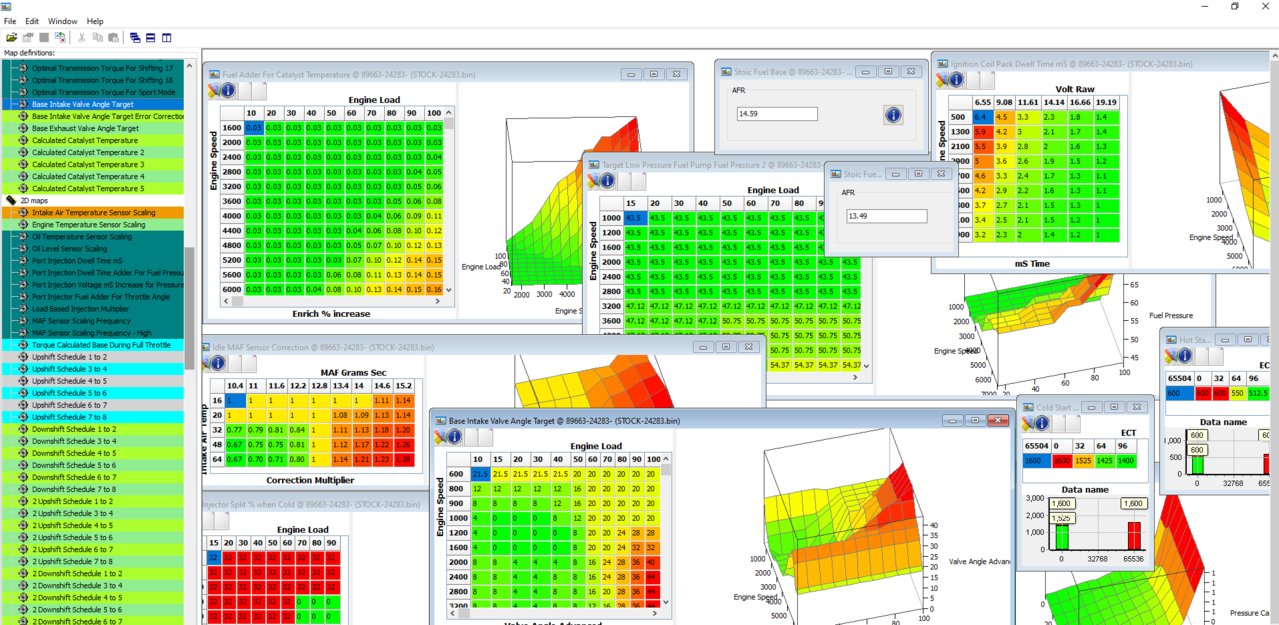Click info icon in Ignition Coil Pack Dwell Time window
The image size is (1279, 625).
pyautogui.click(x=956, y=79)
